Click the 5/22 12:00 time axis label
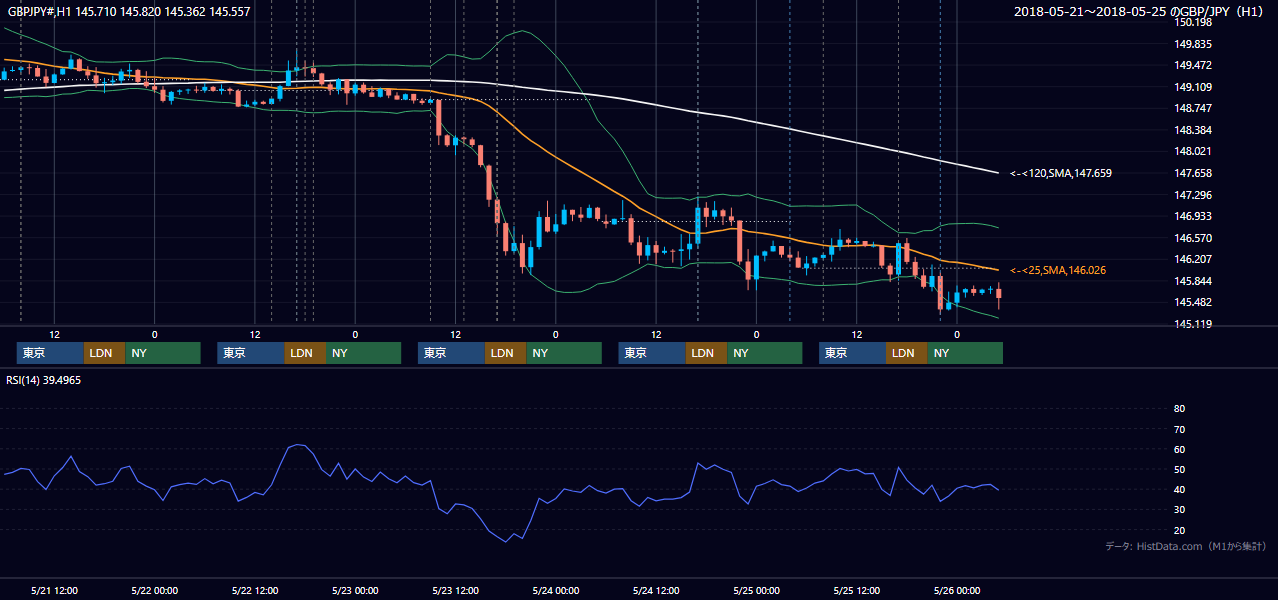 [255, 591]
